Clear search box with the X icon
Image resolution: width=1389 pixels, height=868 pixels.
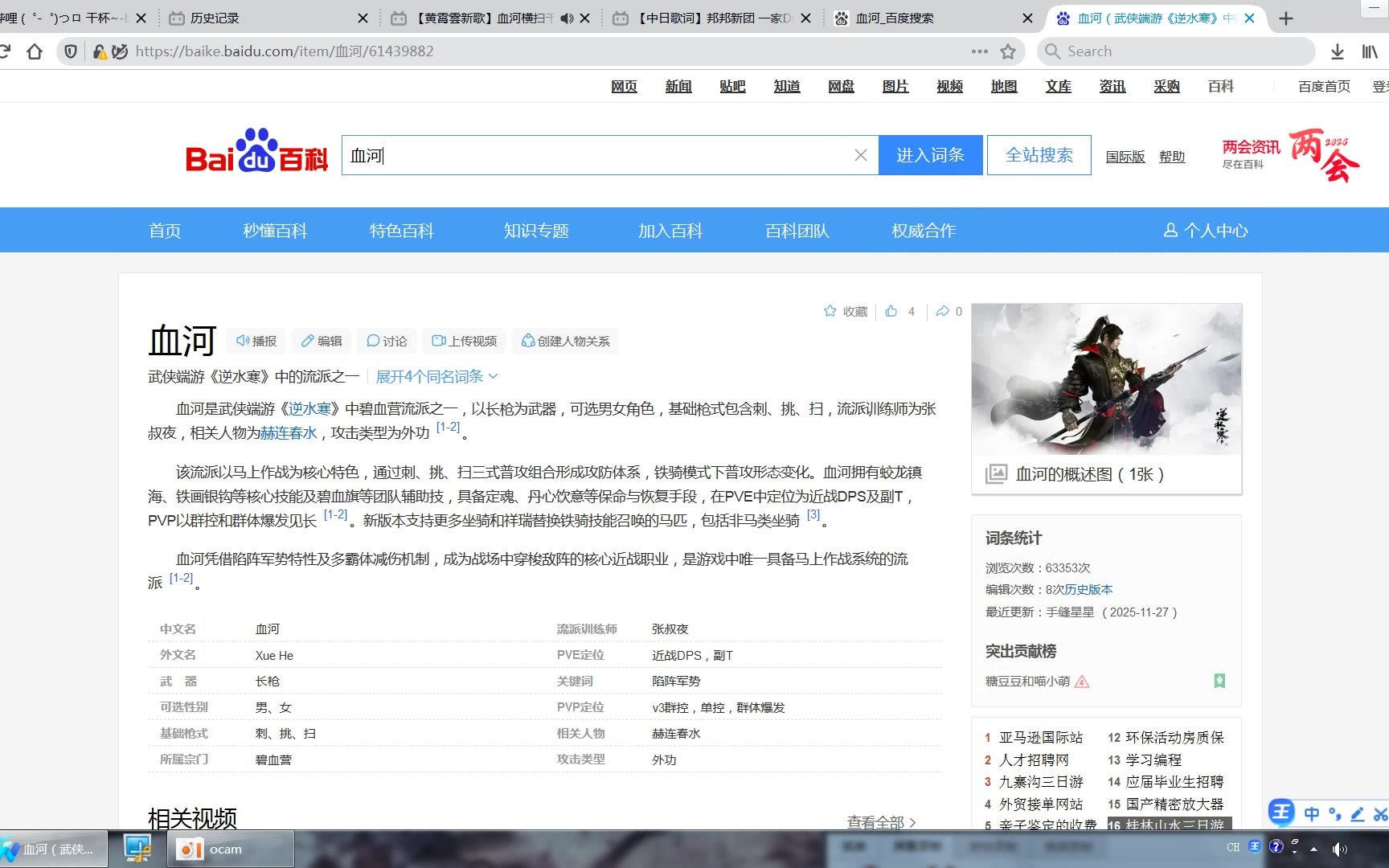860,155
